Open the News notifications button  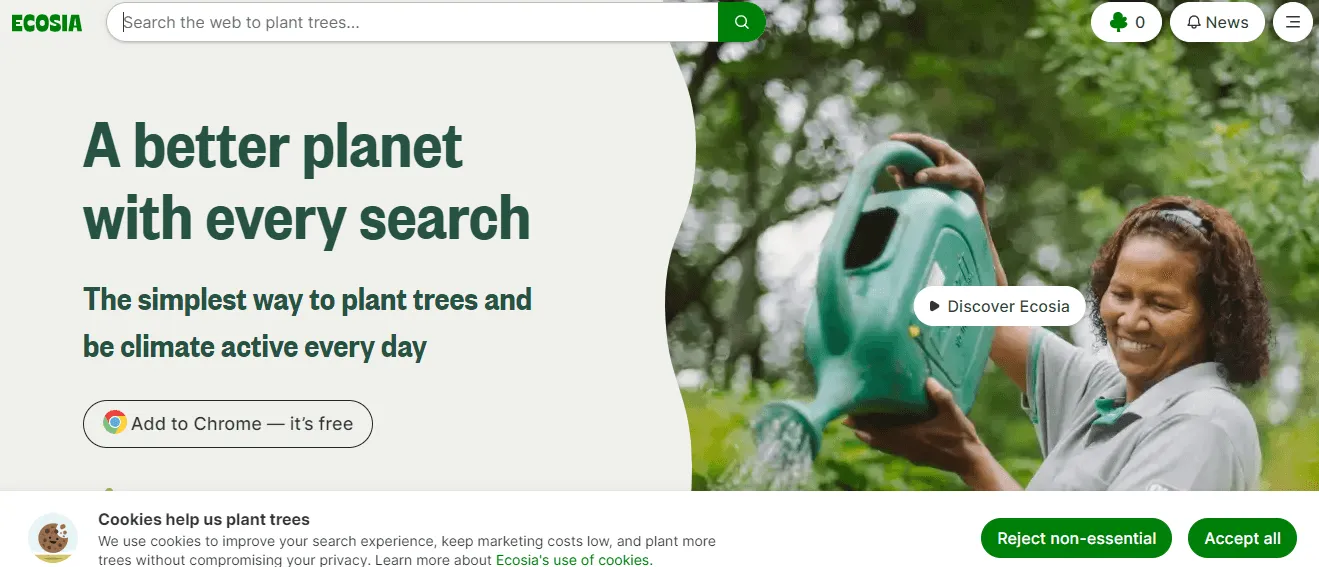coord(1217,22)
